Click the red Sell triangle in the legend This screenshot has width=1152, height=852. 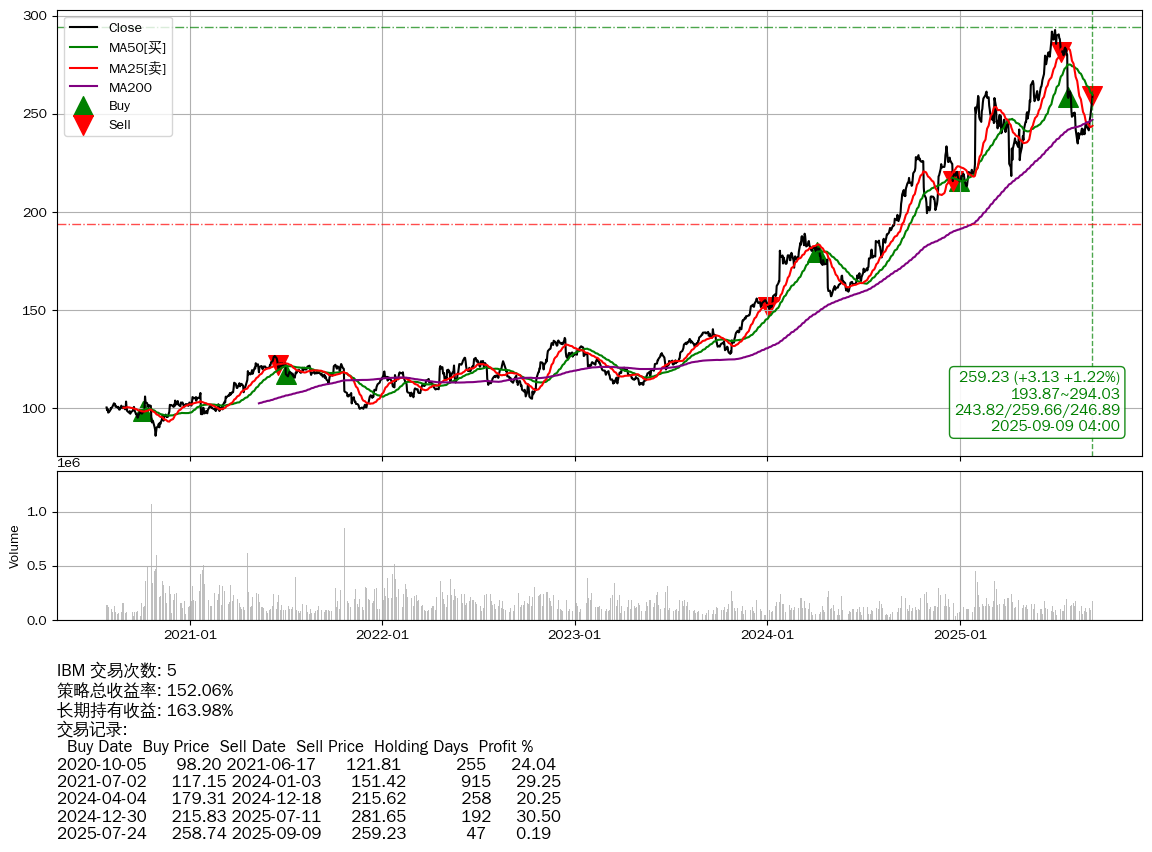(x=84, y=124)
